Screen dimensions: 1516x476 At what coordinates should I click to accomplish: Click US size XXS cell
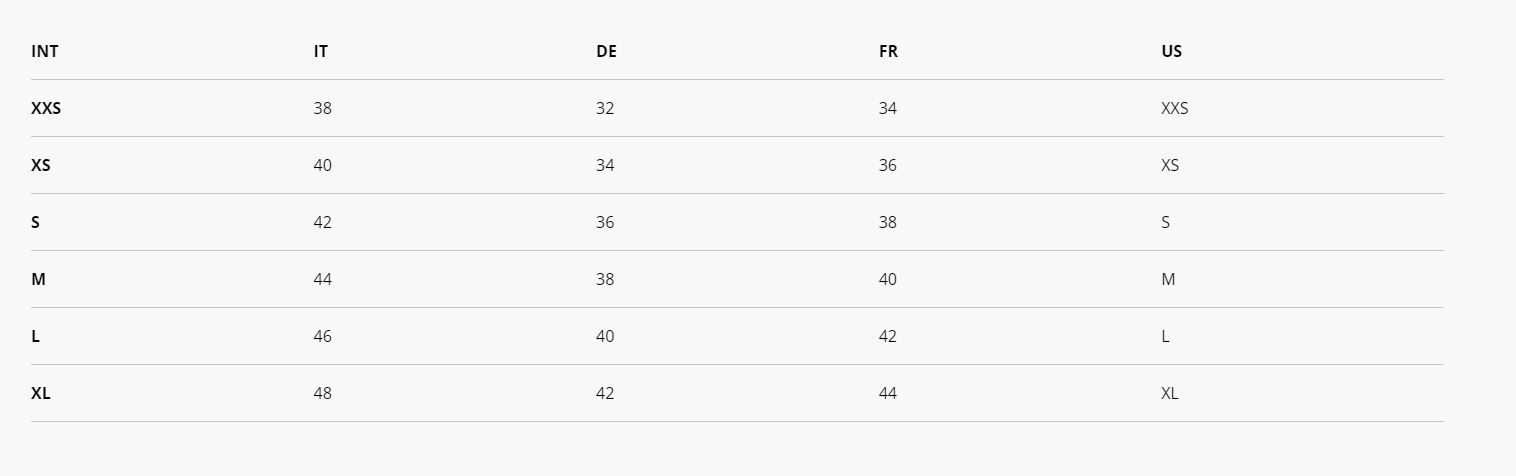click(1175, 108)
